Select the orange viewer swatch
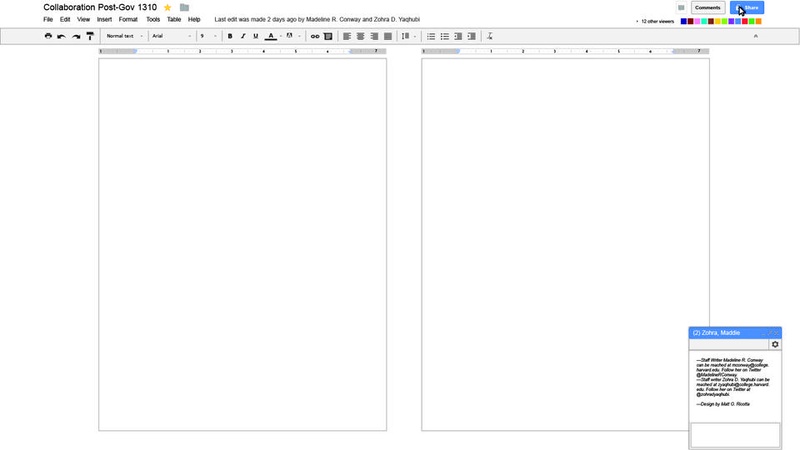Screen dimensions: 800x450 [759, 21]
